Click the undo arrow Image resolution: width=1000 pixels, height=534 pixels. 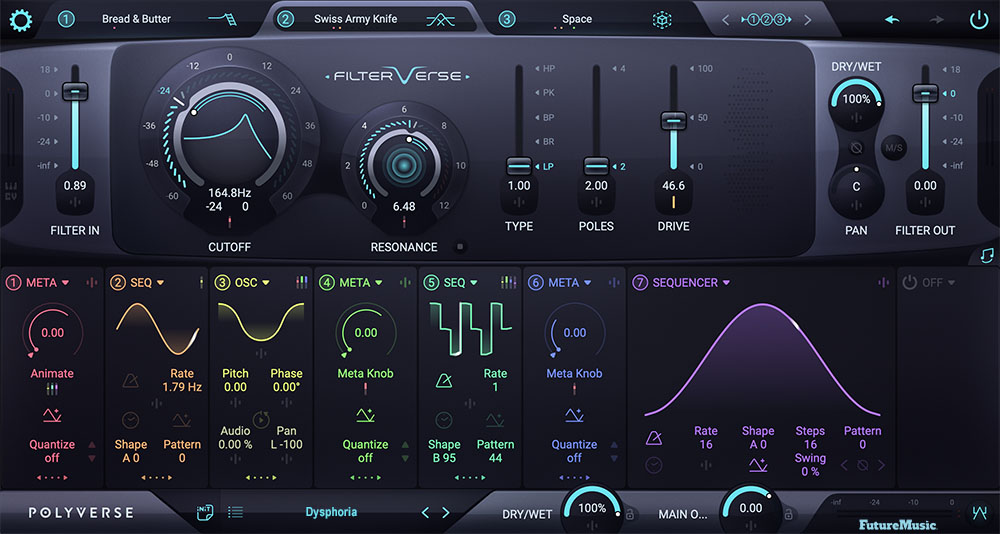click(893, 20)
